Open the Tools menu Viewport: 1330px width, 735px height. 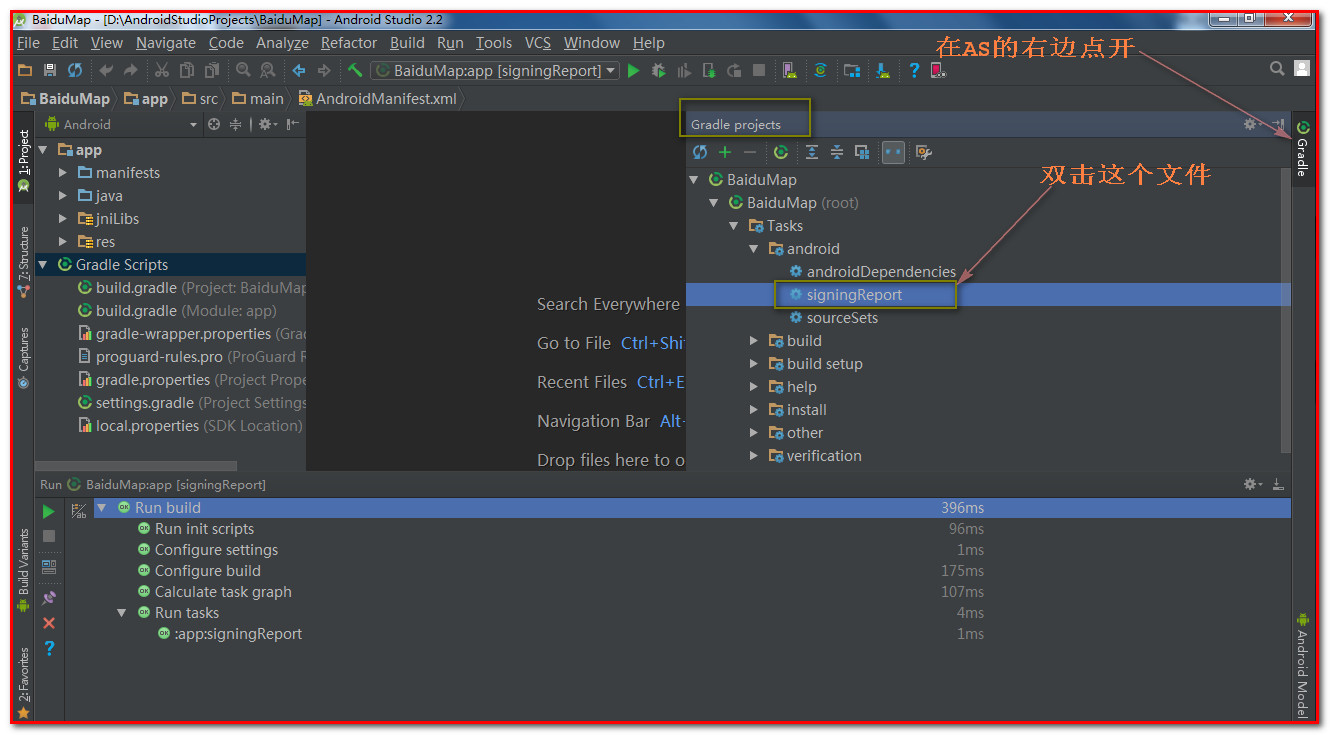tap(494, 43)
